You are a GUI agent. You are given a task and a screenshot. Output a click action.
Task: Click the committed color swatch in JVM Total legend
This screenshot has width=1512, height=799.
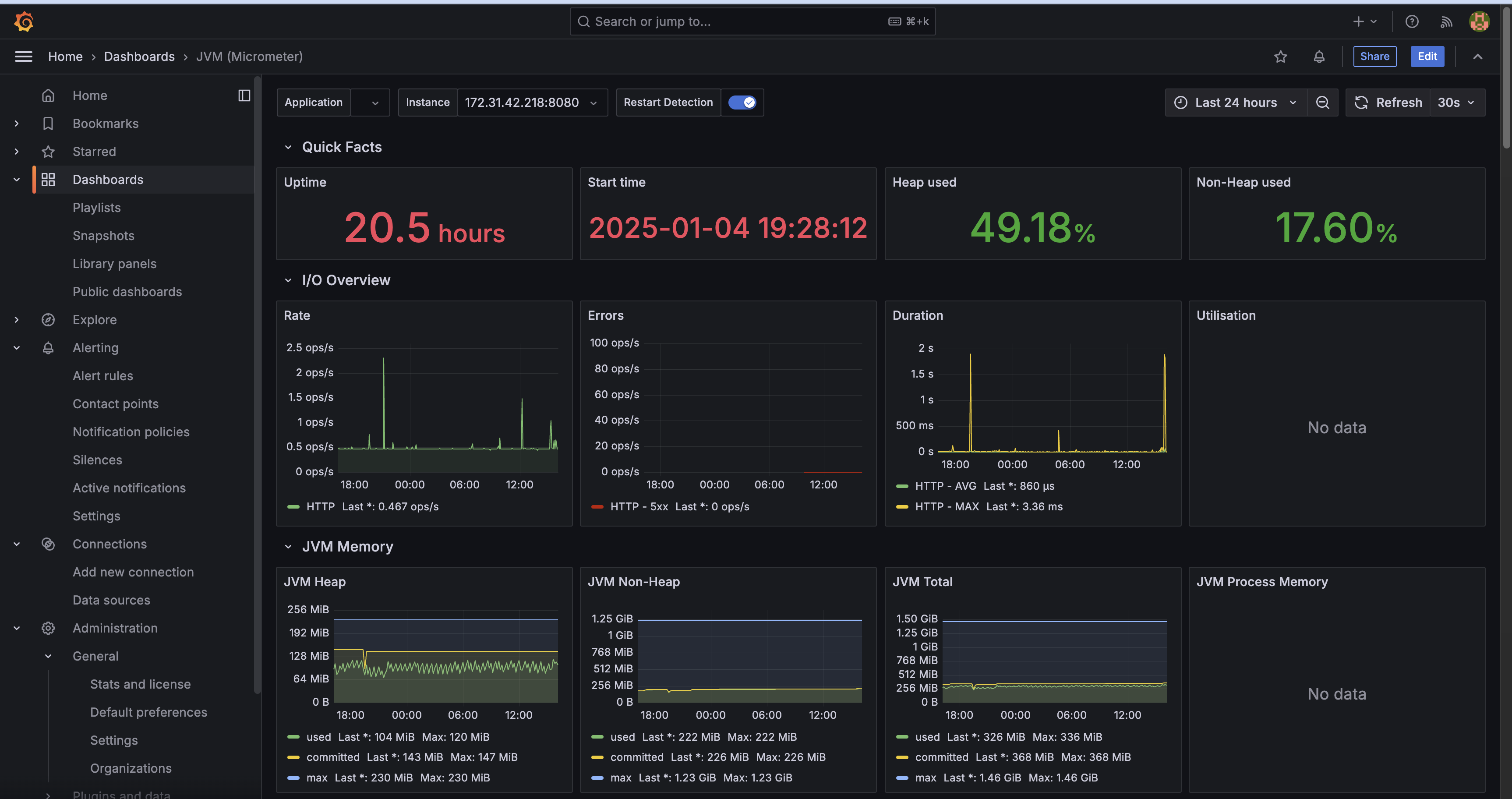[x=902, y=757]
